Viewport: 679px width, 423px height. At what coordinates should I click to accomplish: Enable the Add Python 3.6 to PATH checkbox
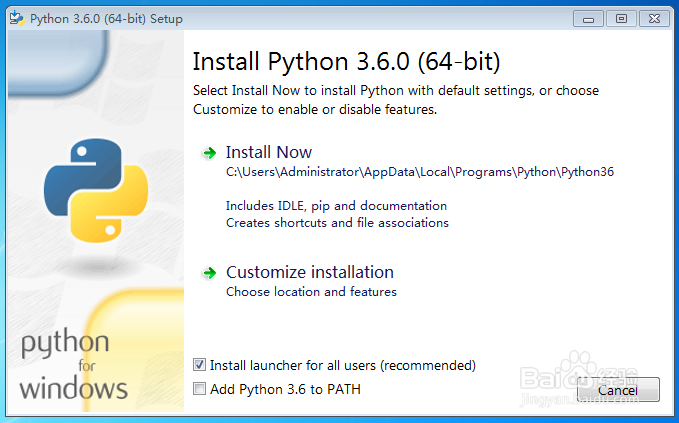(x=200, y=389)
